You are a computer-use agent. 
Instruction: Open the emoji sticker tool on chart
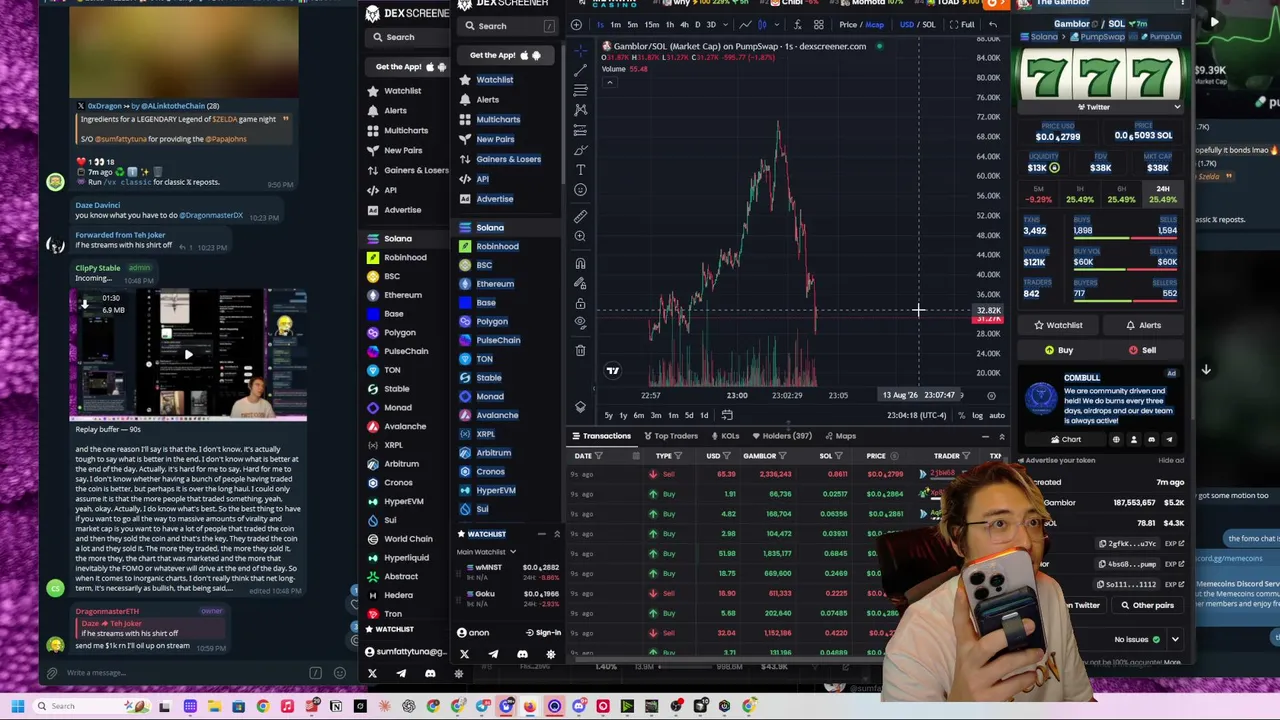pyautogui.click(x=580, y=190)
